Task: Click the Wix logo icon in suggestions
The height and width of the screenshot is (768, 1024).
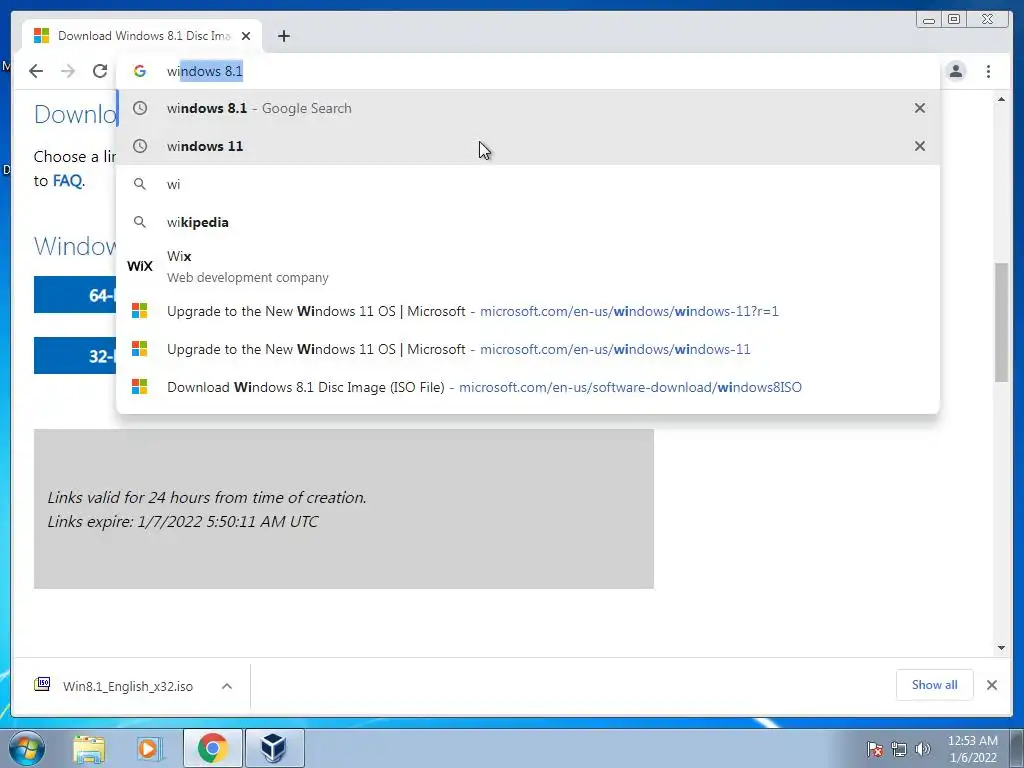Action: click(x=140, y=266)
